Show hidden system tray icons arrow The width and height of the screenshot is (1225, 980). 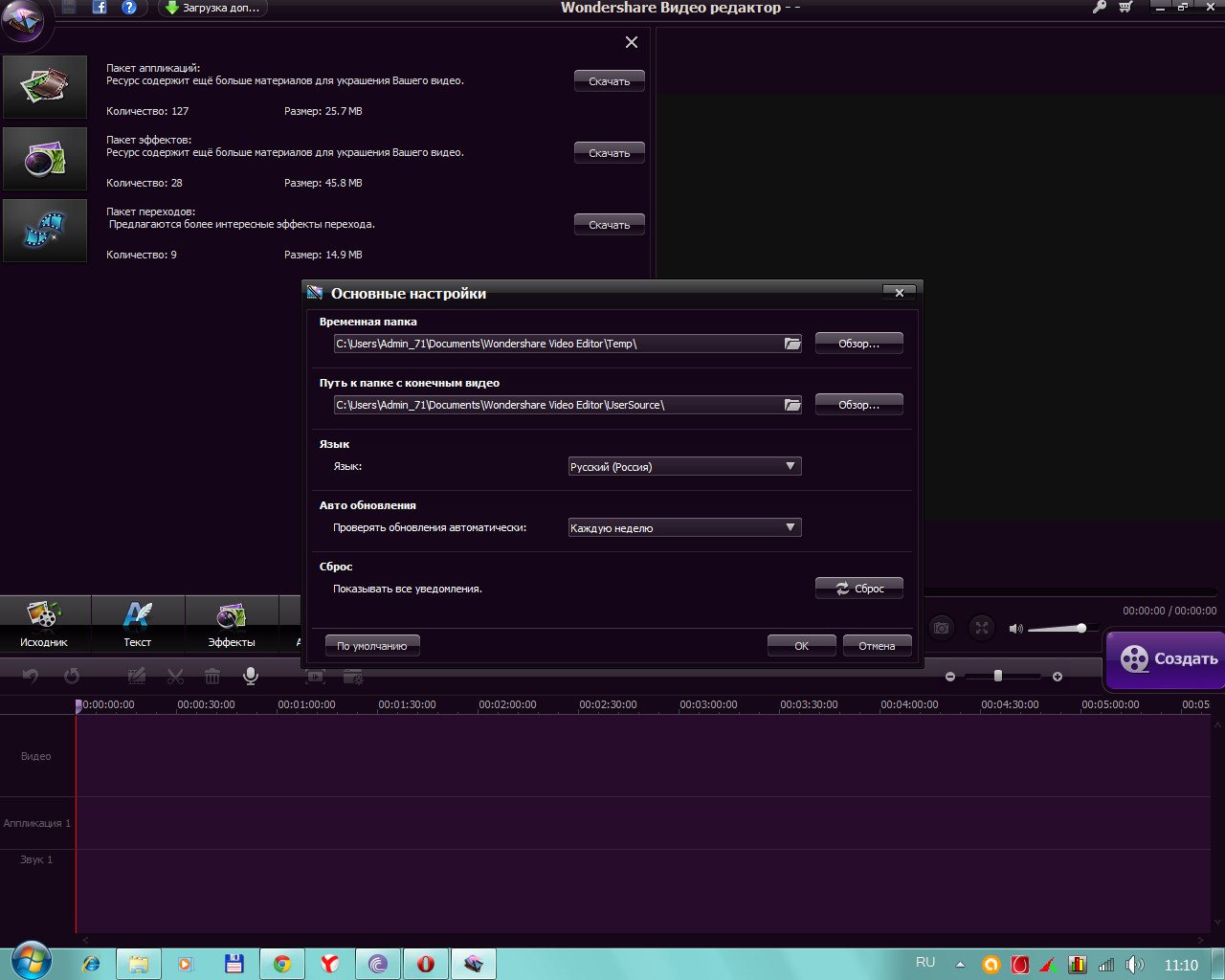(x=960, y=965)
